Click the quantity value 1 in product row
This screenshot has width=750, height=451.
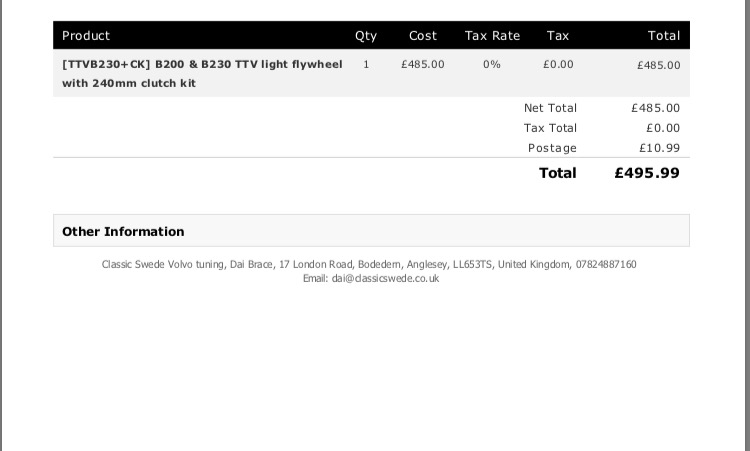(366, 64)
